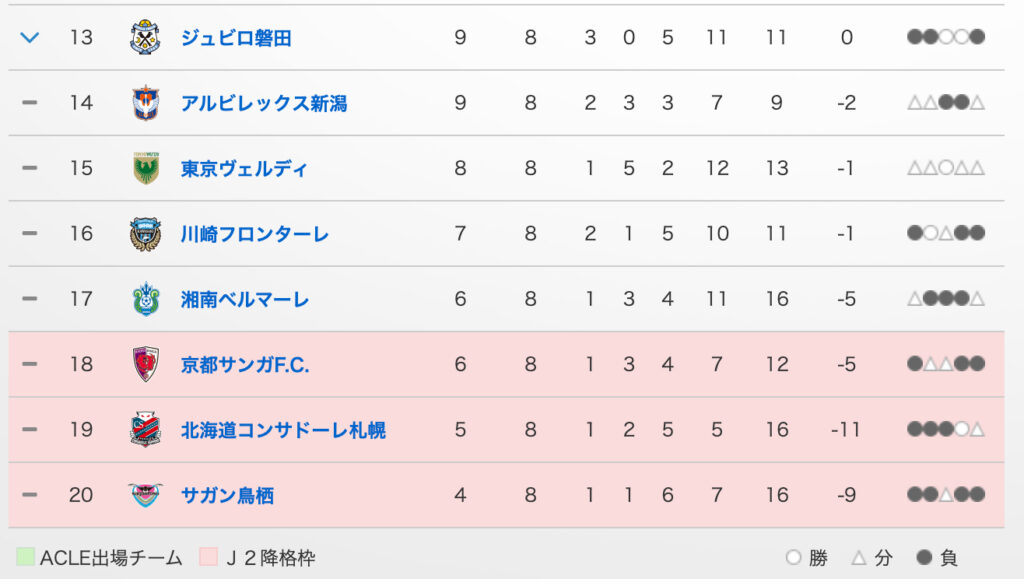Select the 湘南ベルマーレ team name
Screen dimensions: 1024x579
click(x=245, y=299)
